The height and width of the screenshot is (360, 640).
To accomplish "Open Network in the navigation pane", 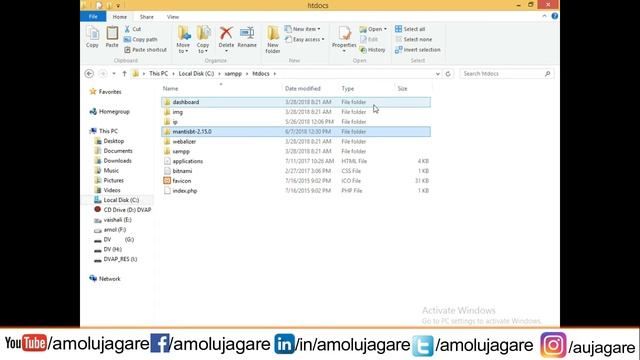I will (105, 279).
